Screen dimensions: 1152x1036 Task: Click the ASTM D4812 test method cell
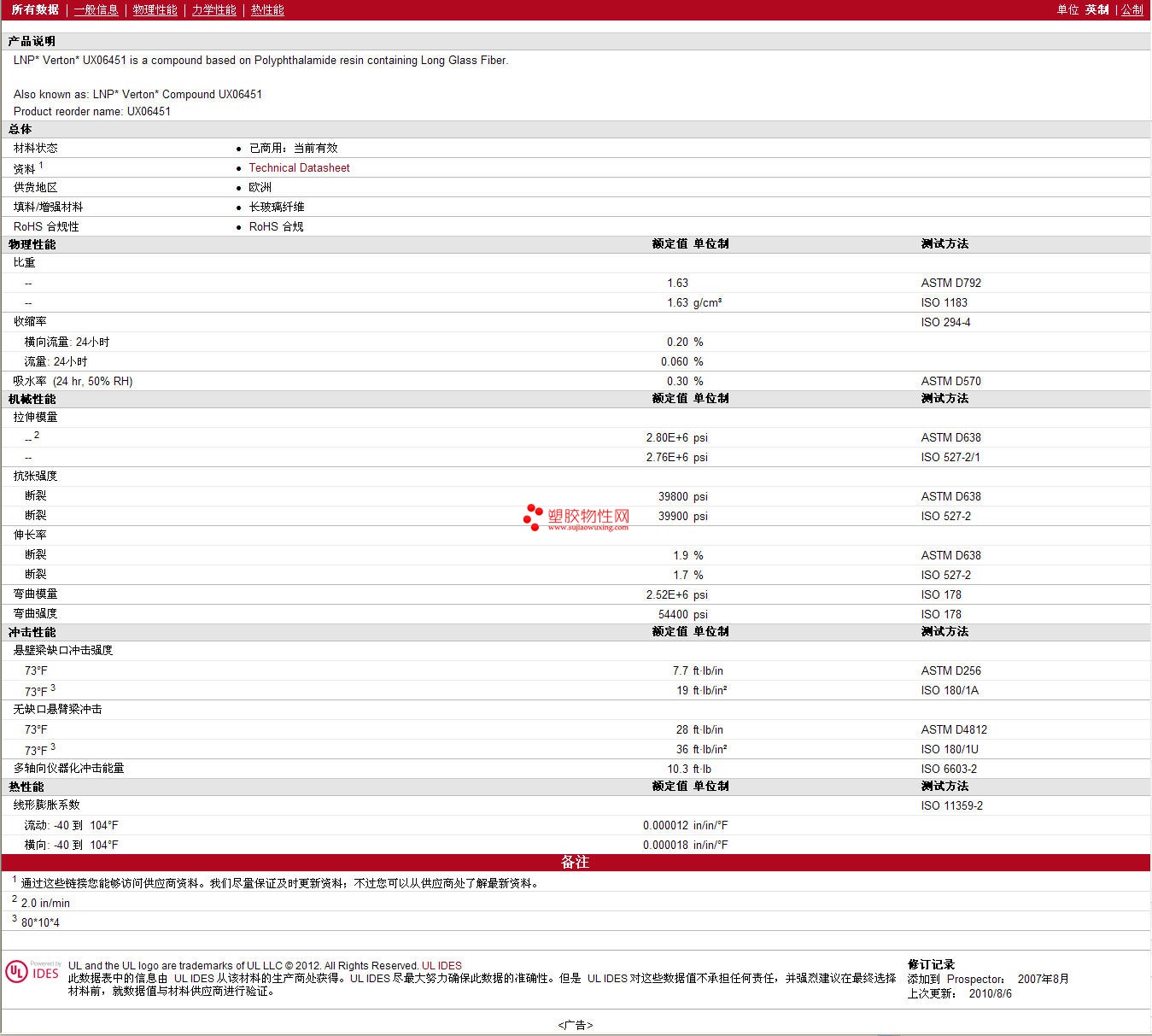point(955,729)
